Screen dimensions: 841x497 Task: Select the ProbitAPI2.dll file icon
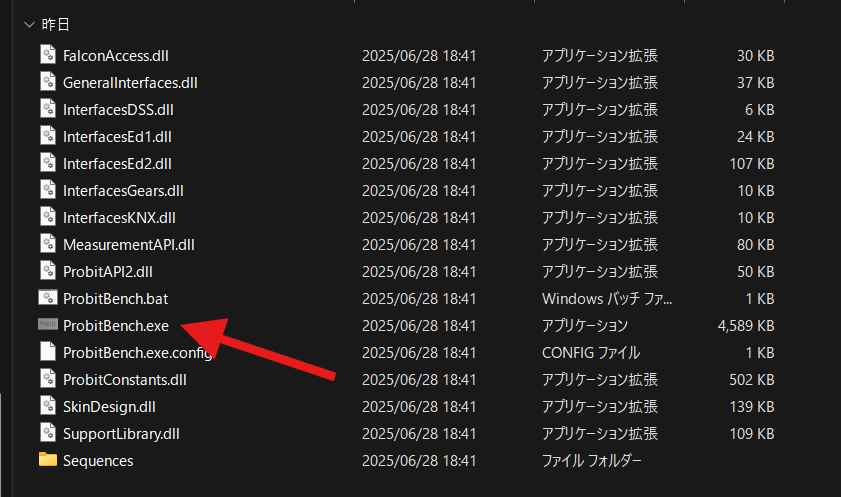[48, 271]
